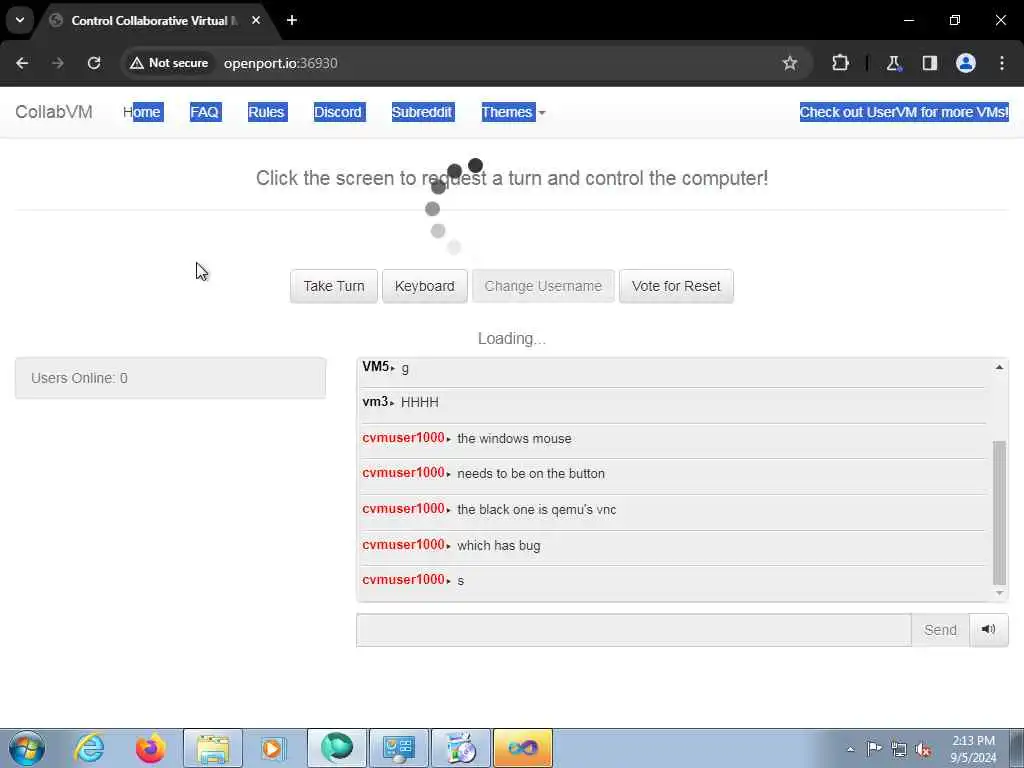Viewport: 1024px width, 768px height.
Task: Open Windows Explorer from the taskbar
Action: click(x=213, y=748)
